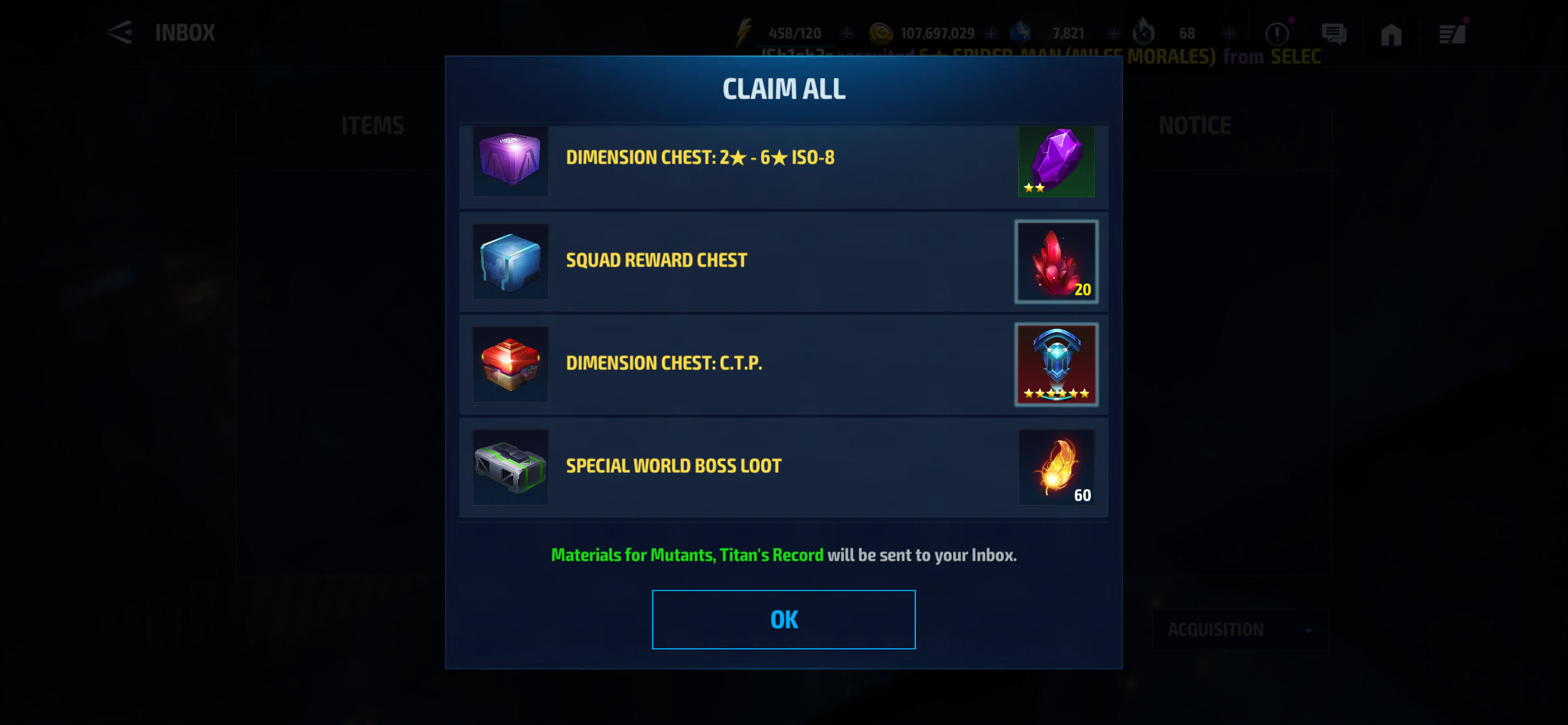Add gold with plus beside 107,697,029

pos(991,33)
